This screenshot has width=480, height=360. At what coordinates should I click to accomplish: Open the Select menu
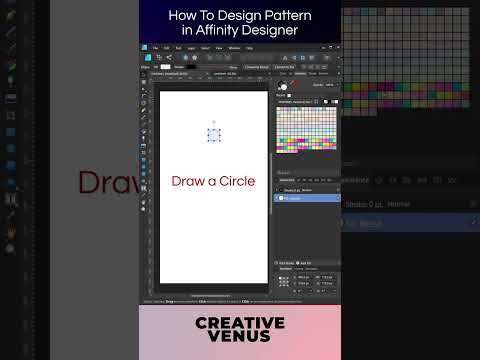tap(205, 48)
